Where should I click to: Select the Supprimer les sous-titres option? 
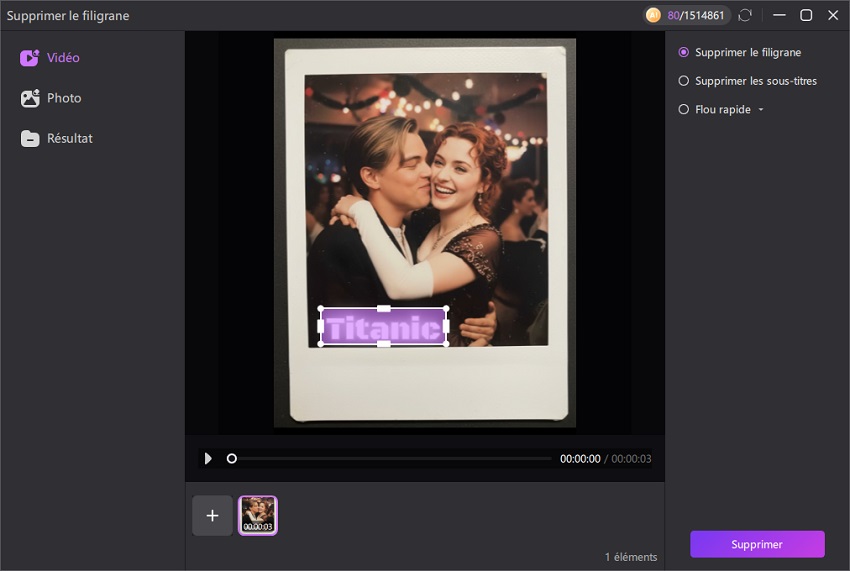684,81
